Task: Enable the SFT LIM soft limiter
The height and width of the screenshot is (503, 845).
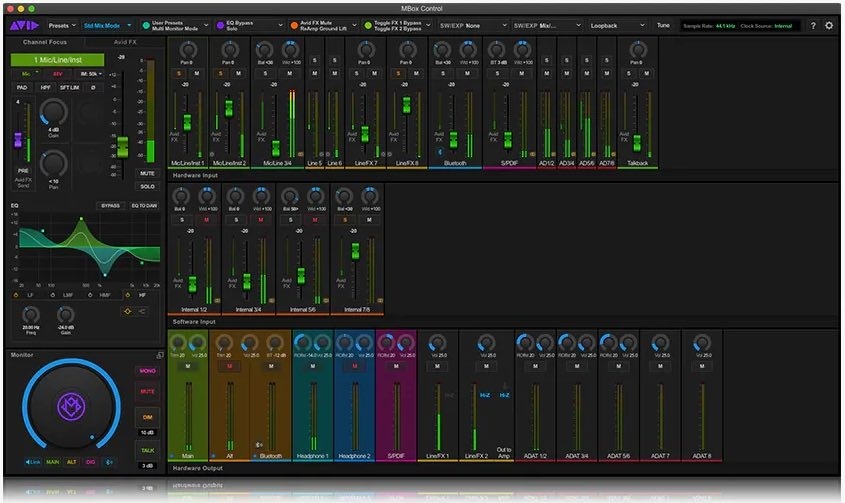Action: point(69,87)
